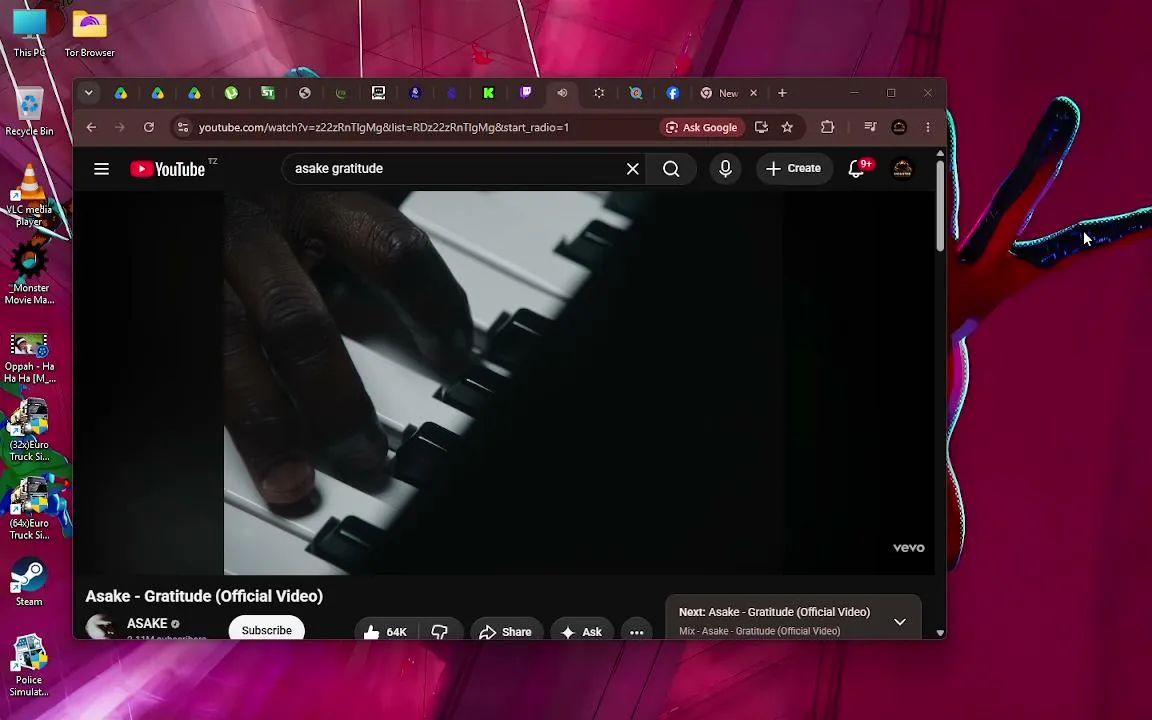Image resolution: width=1152 pixels, height=720 pixels.
Task: Open YouTube account avatar menu
Action: [x=902, y=169]
